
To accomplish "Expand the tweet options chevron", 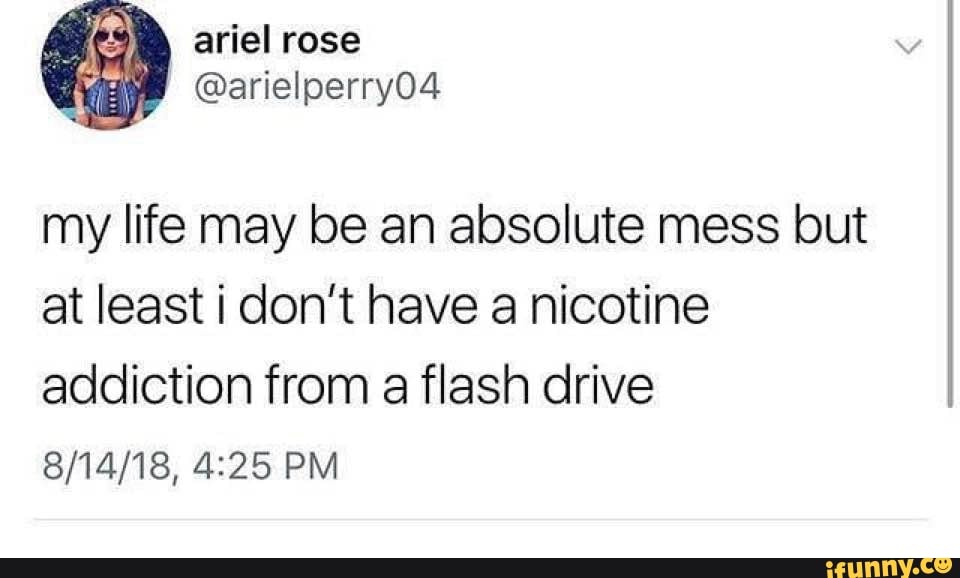I will click(907, 47).
